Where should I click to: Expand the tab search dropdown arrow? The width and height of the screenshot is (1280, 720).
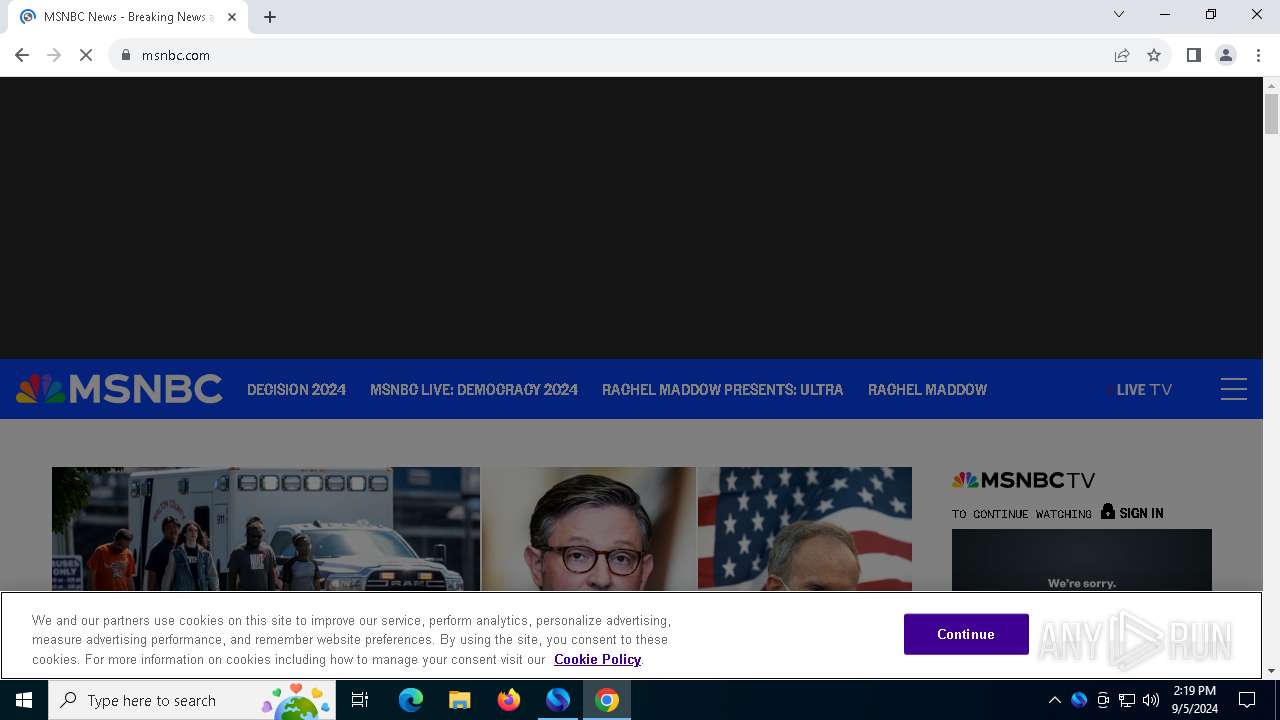pos(1119,14)
